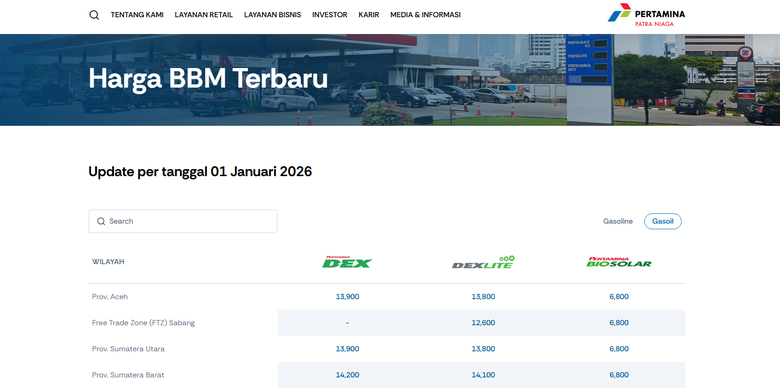This screenshot has width=780, height=390.
Task: Click the magnifier inside the Search box
Action: (x=101, y=221)
